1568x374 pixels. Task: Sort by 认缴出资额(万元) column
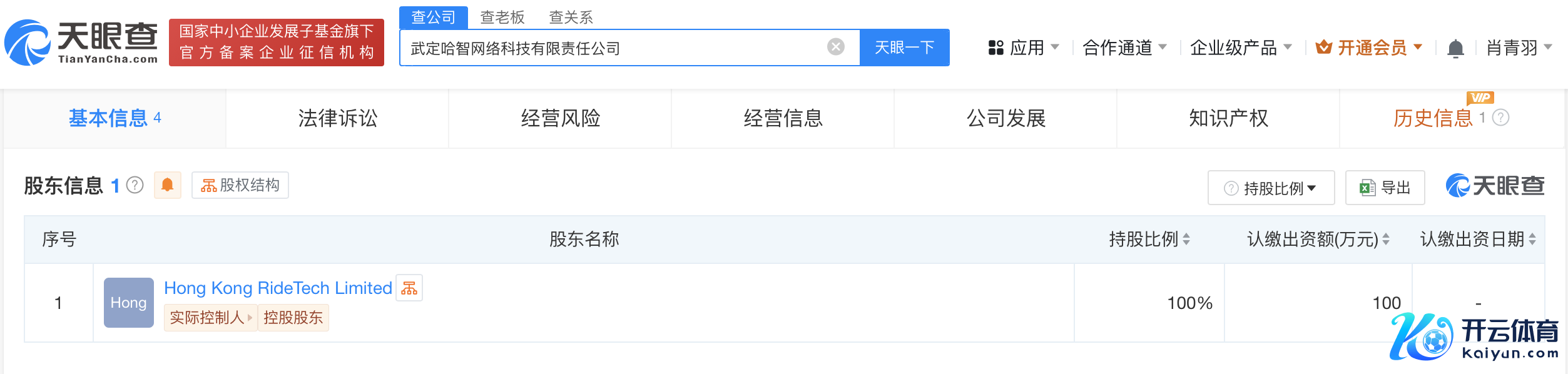click(1386, 239)
